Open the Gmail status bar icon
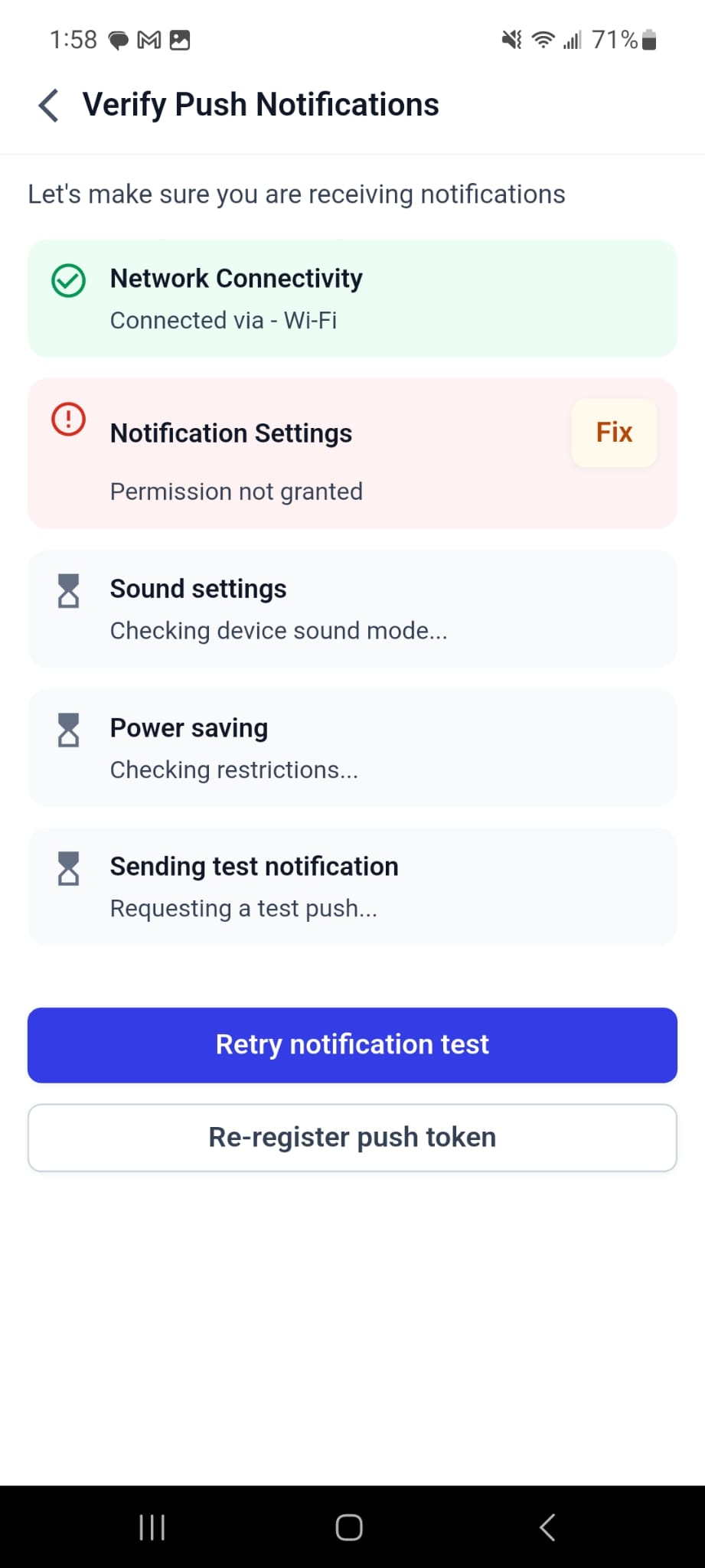The image size is (705, 1568). click(149, 40)
